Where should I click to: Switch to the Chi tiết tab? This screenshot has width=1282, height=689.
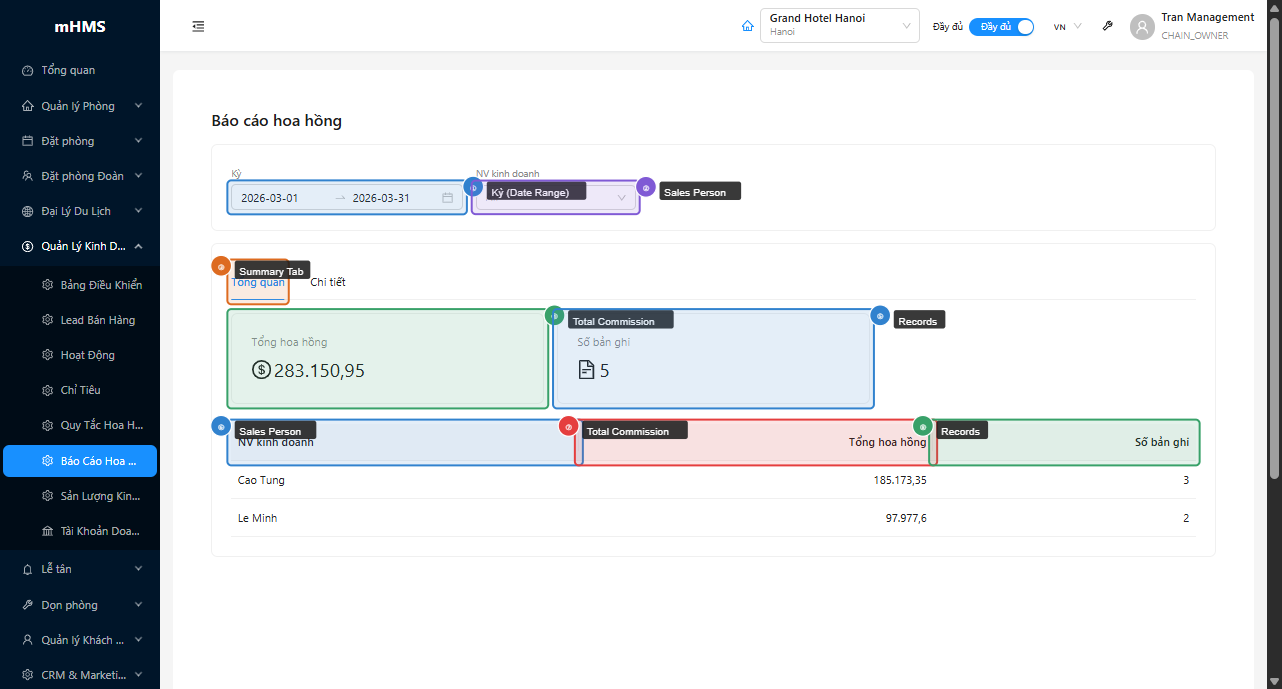(328, 282)
